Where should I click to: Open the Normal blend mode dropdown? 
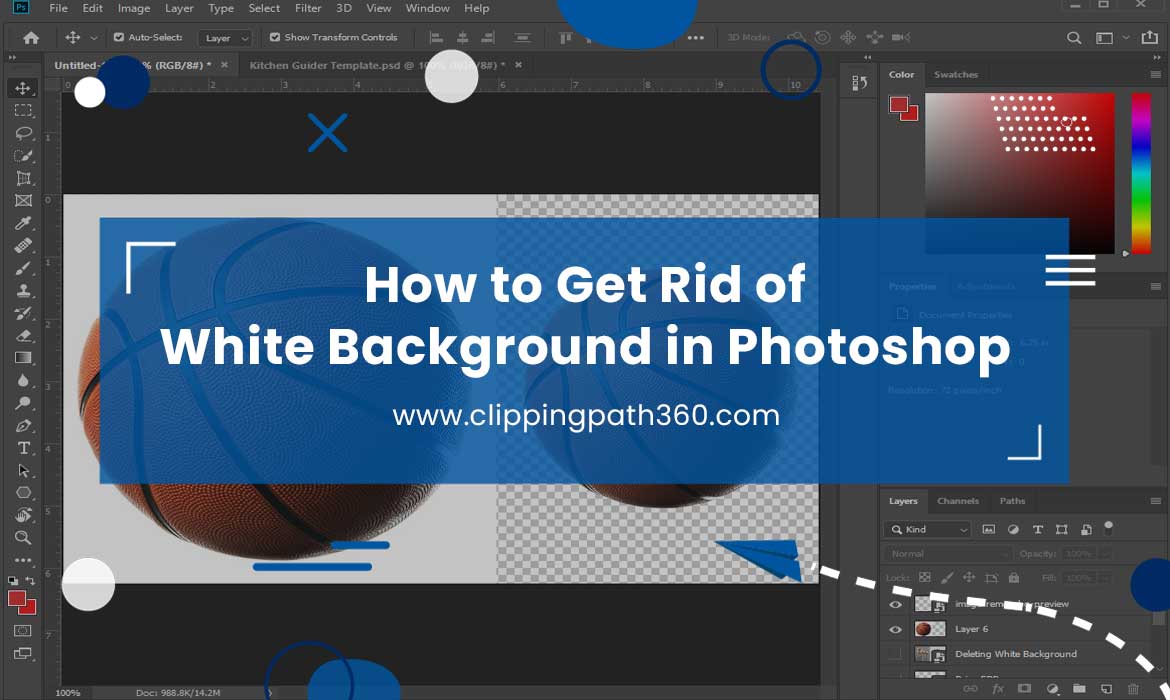tap(948, 554)
